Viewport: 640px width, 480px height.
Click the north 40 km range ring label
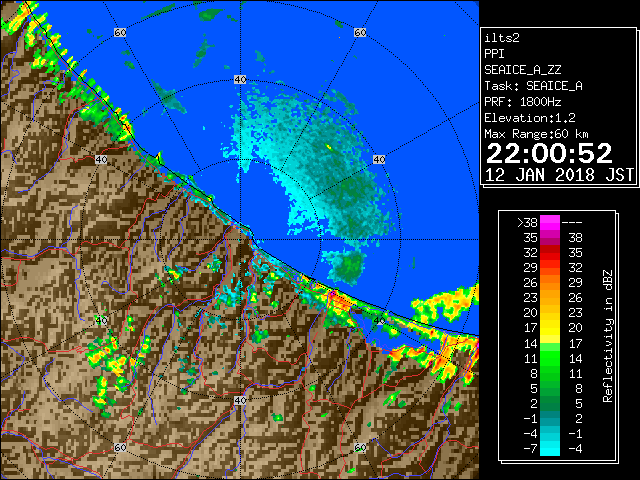[x=240, y=80]
